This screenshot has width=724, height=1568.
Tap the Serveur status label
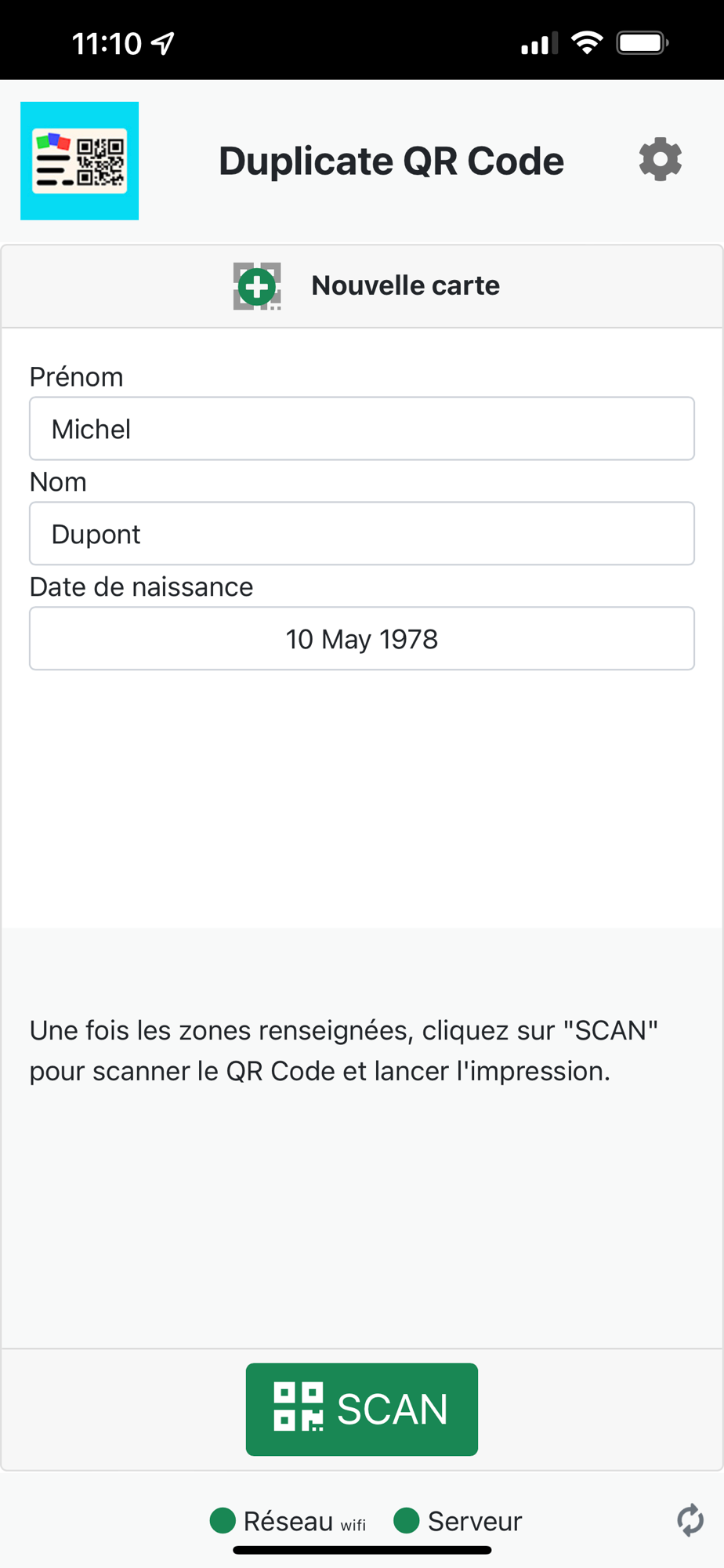coord(474,1521)
